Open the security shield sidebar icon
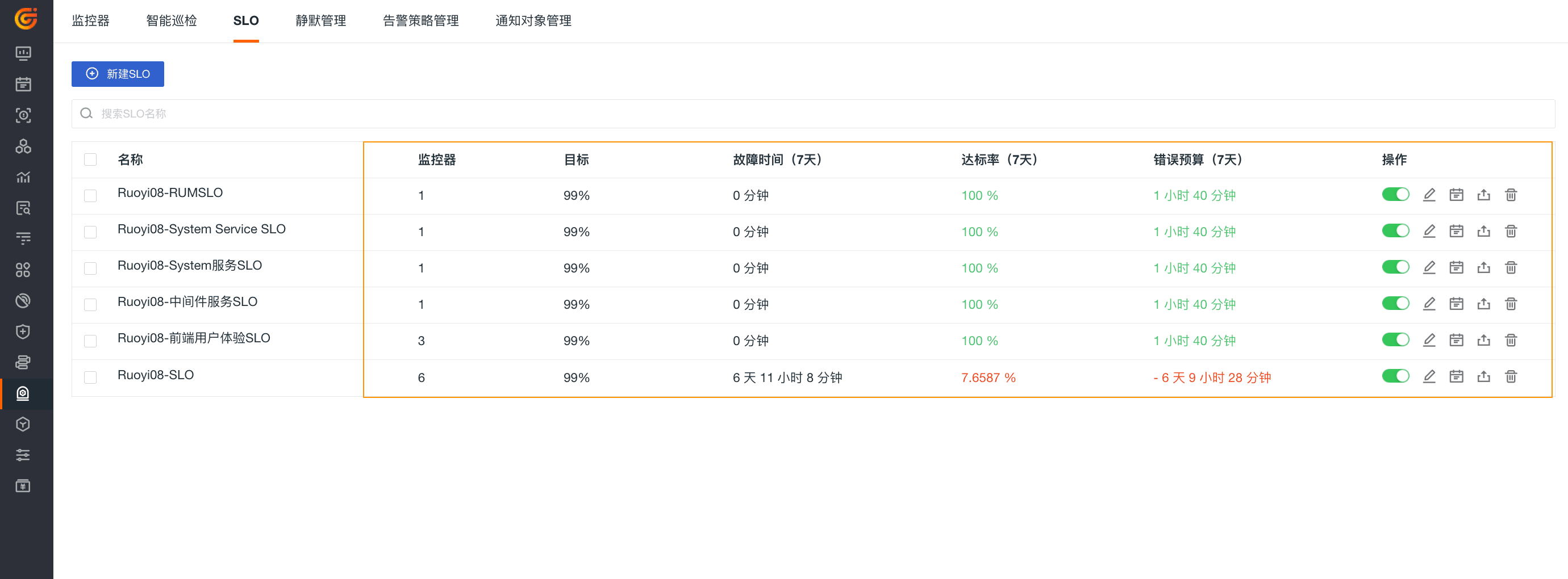 (23, 332)
